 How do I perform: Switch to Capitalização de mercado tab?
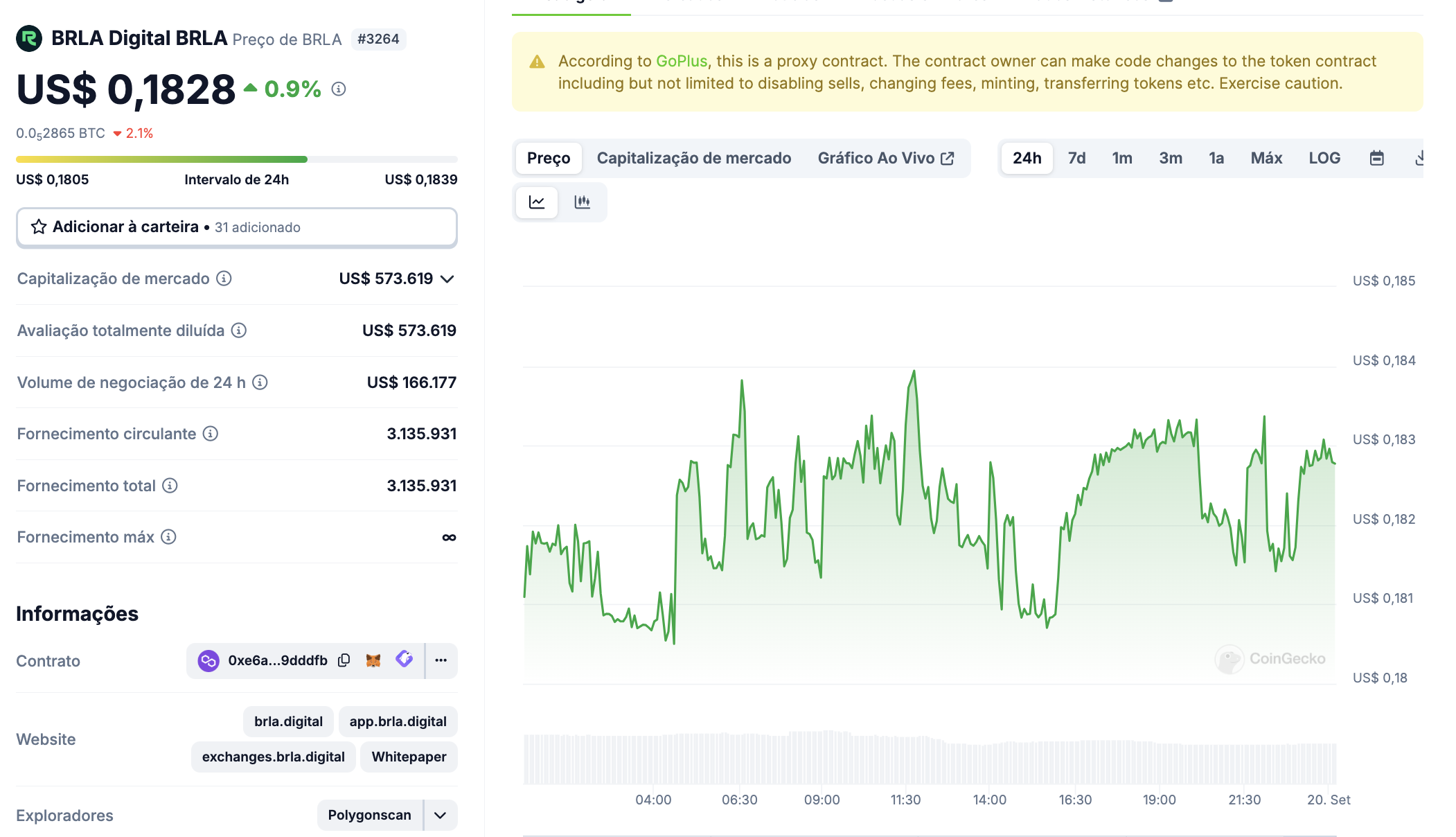(x=693, y=158)
